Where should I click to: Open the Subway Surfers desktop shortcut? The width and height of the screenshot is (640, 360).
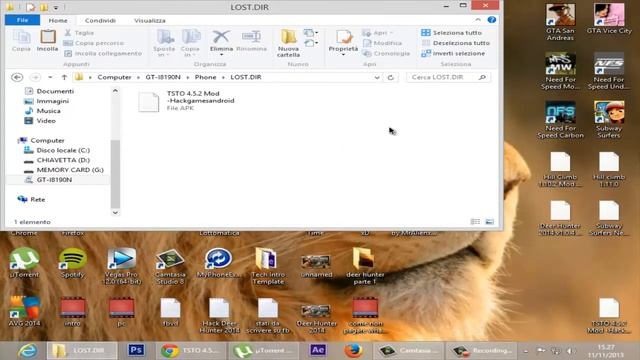(609, 120)
